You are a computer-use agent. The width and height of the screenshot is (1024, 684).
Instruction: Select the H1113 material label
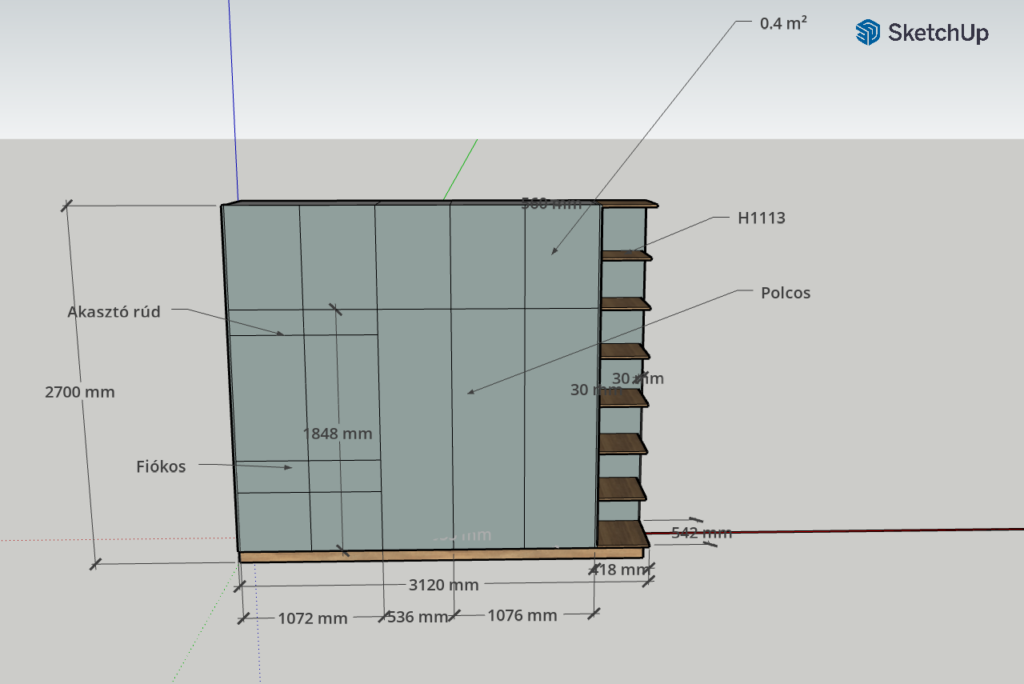point(761,218)
